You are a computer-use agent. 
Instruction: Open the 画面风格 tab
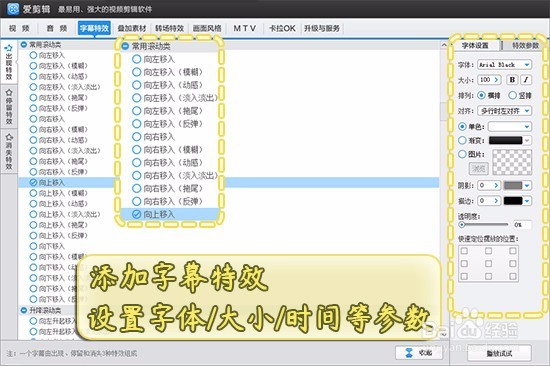coord(207,28)
